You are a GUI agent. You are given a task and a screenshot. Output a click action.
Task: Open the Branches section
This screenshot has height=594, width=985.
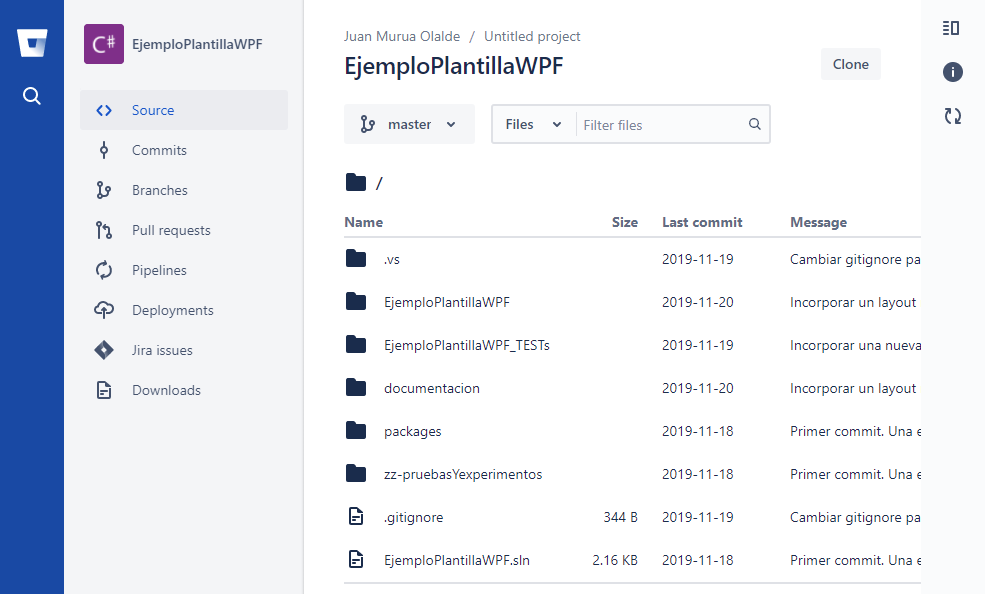click(x=184, y=190)
